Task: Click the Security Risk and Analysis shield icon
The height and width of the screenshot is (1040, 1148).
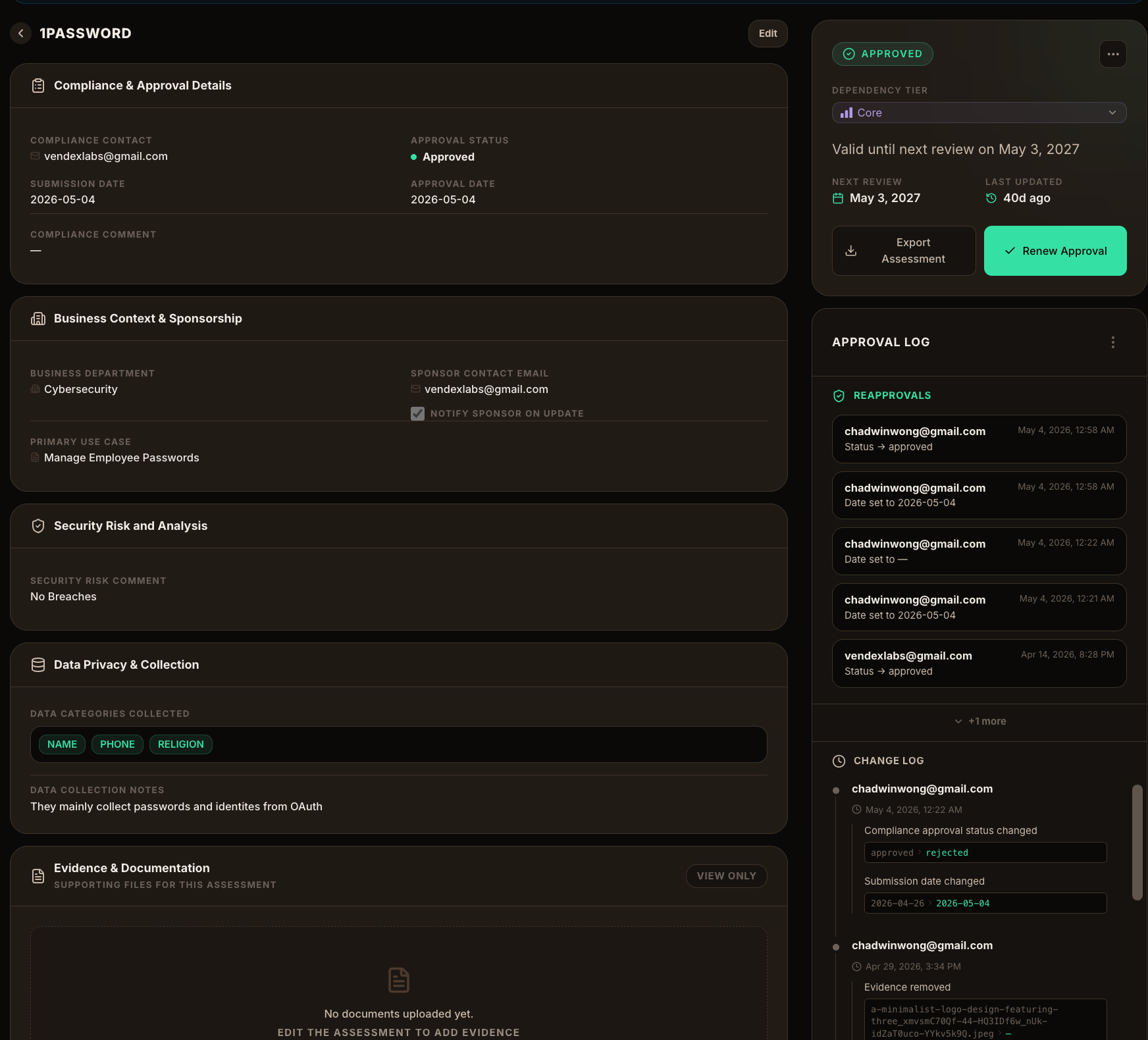Action: [38, 526]
